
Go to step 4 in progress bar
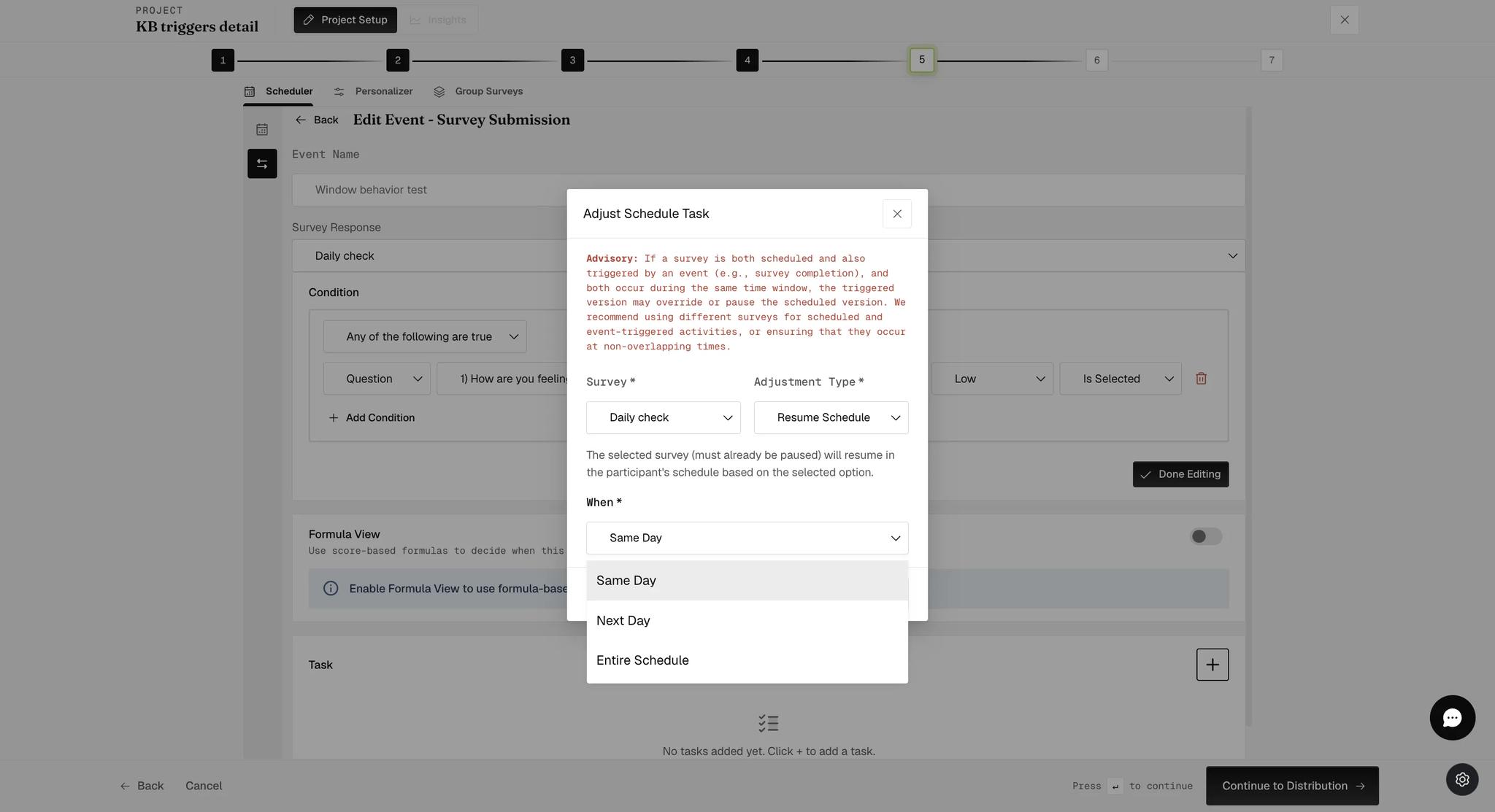point(747,60)
